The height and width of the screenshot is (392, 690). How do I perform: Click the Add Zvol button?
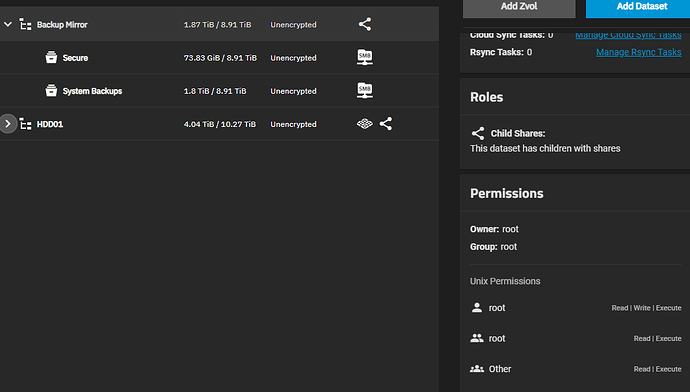pyautogui.click(x=519, y=8)
